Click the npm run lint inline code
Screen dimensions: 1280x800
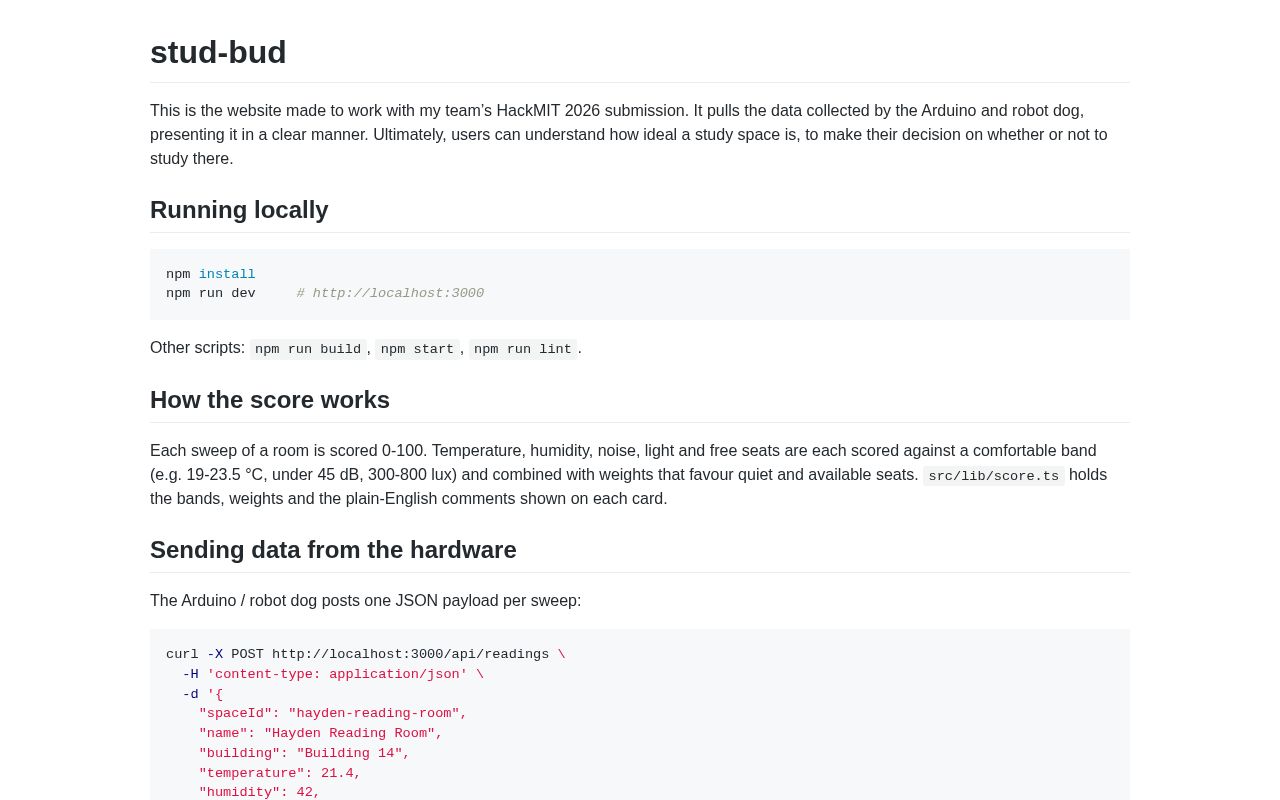point(523,349)
